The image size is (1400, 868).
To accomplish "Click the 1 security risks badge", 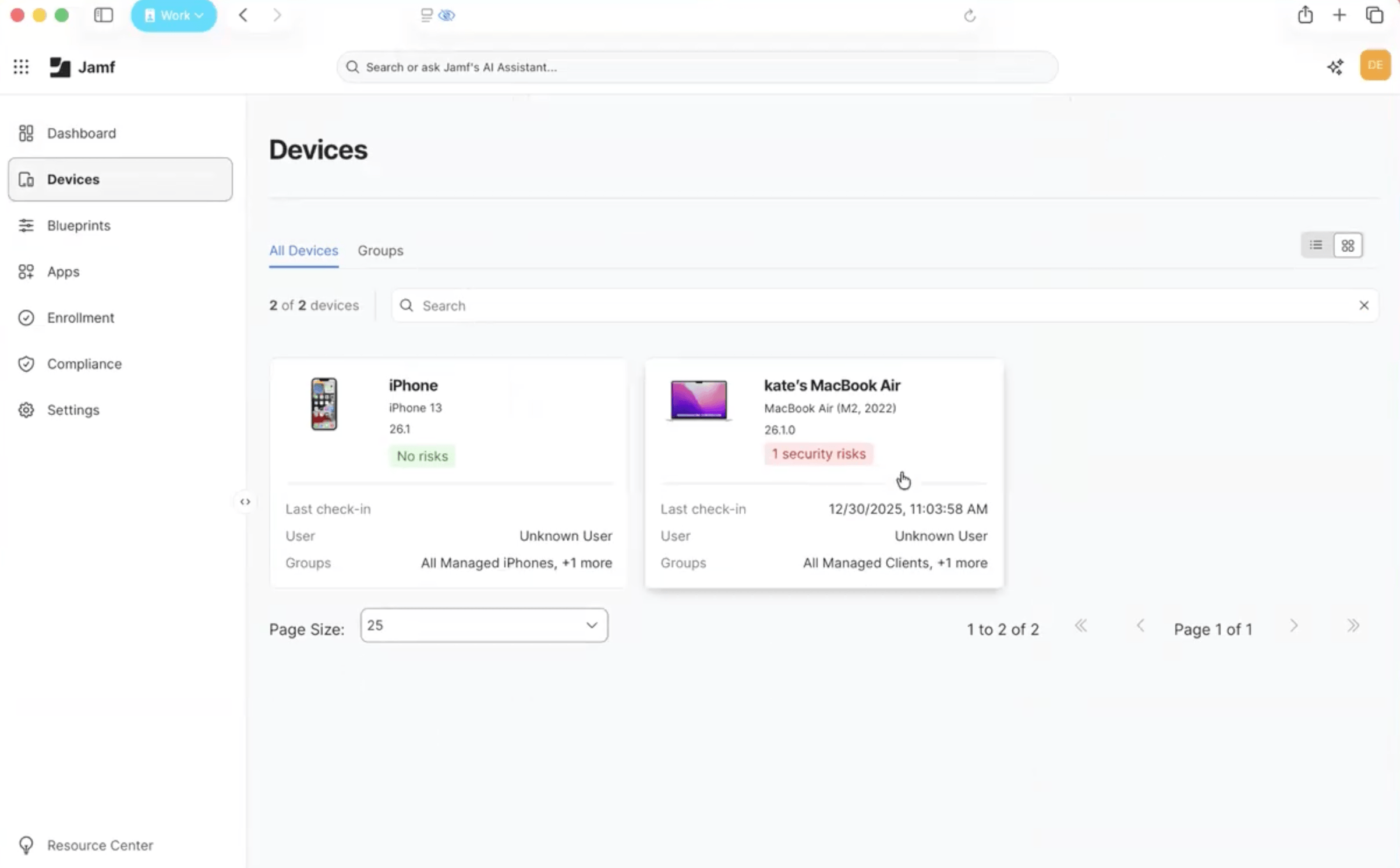I will [819, 454].
